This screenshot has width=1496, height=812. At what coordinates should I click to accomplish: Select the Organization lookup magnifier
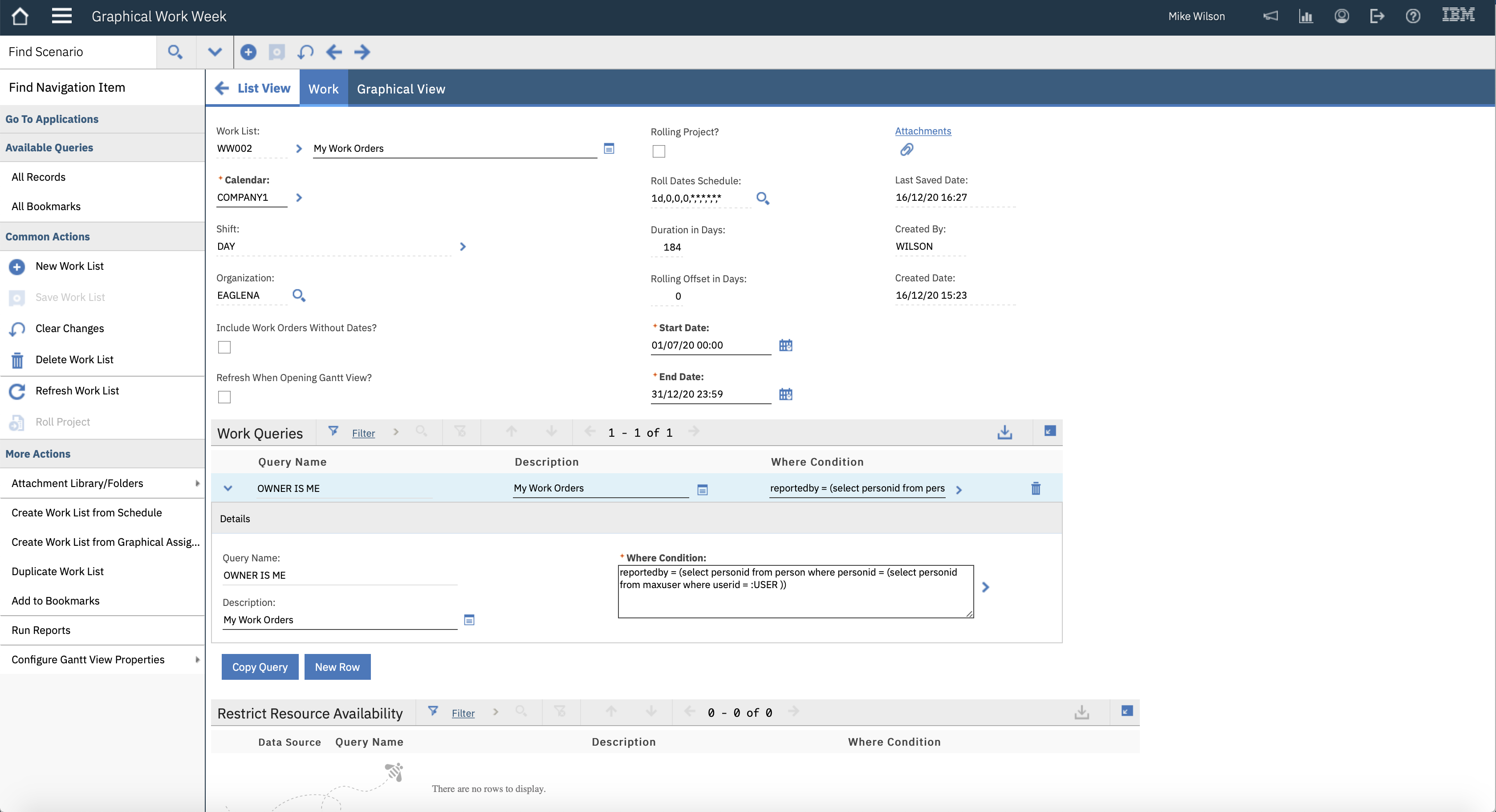pyautogui.click(x=298, y=295)
